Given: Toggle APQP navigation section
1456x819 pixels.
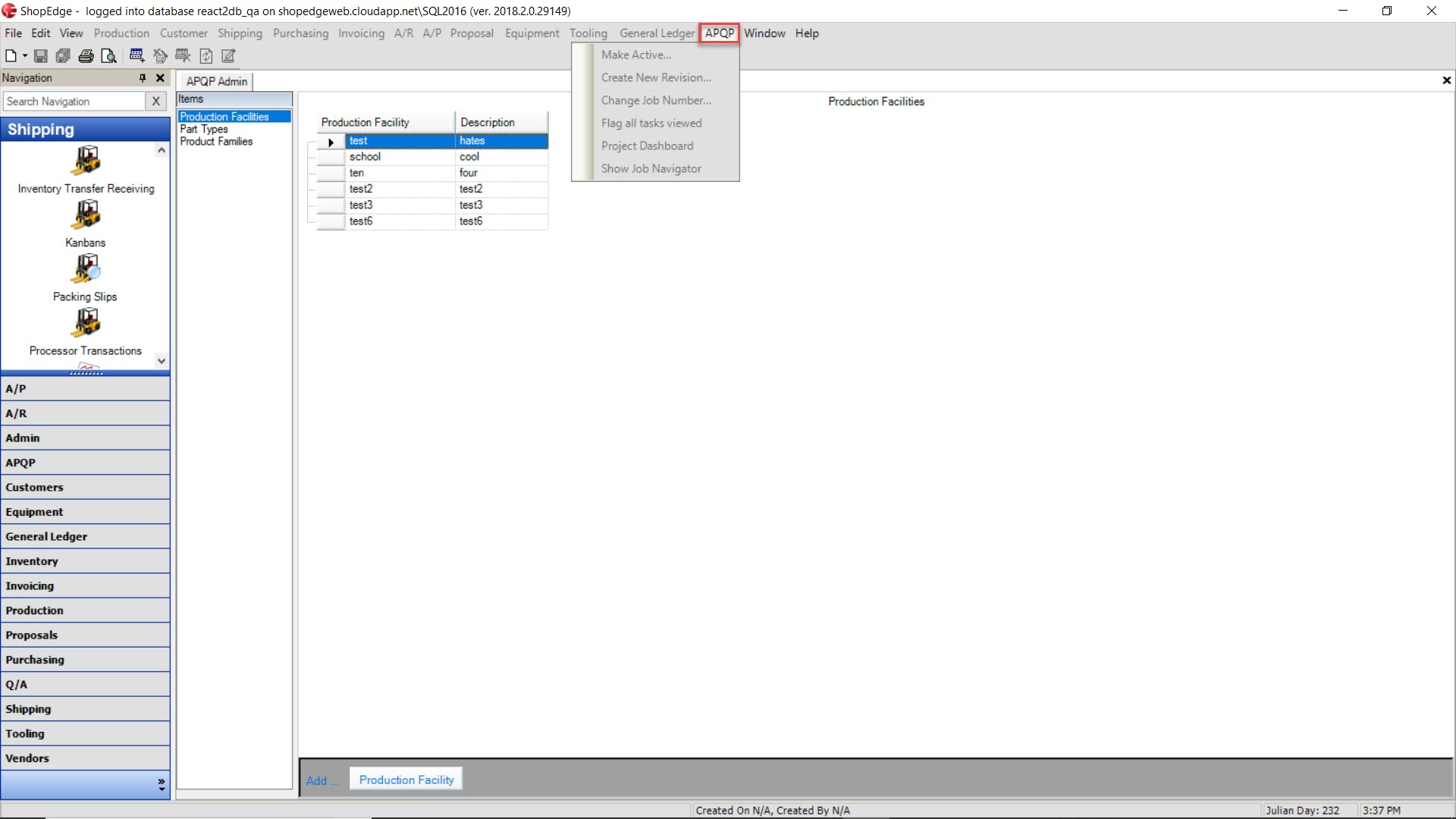Looking at the screenshot, I should 84,462.
